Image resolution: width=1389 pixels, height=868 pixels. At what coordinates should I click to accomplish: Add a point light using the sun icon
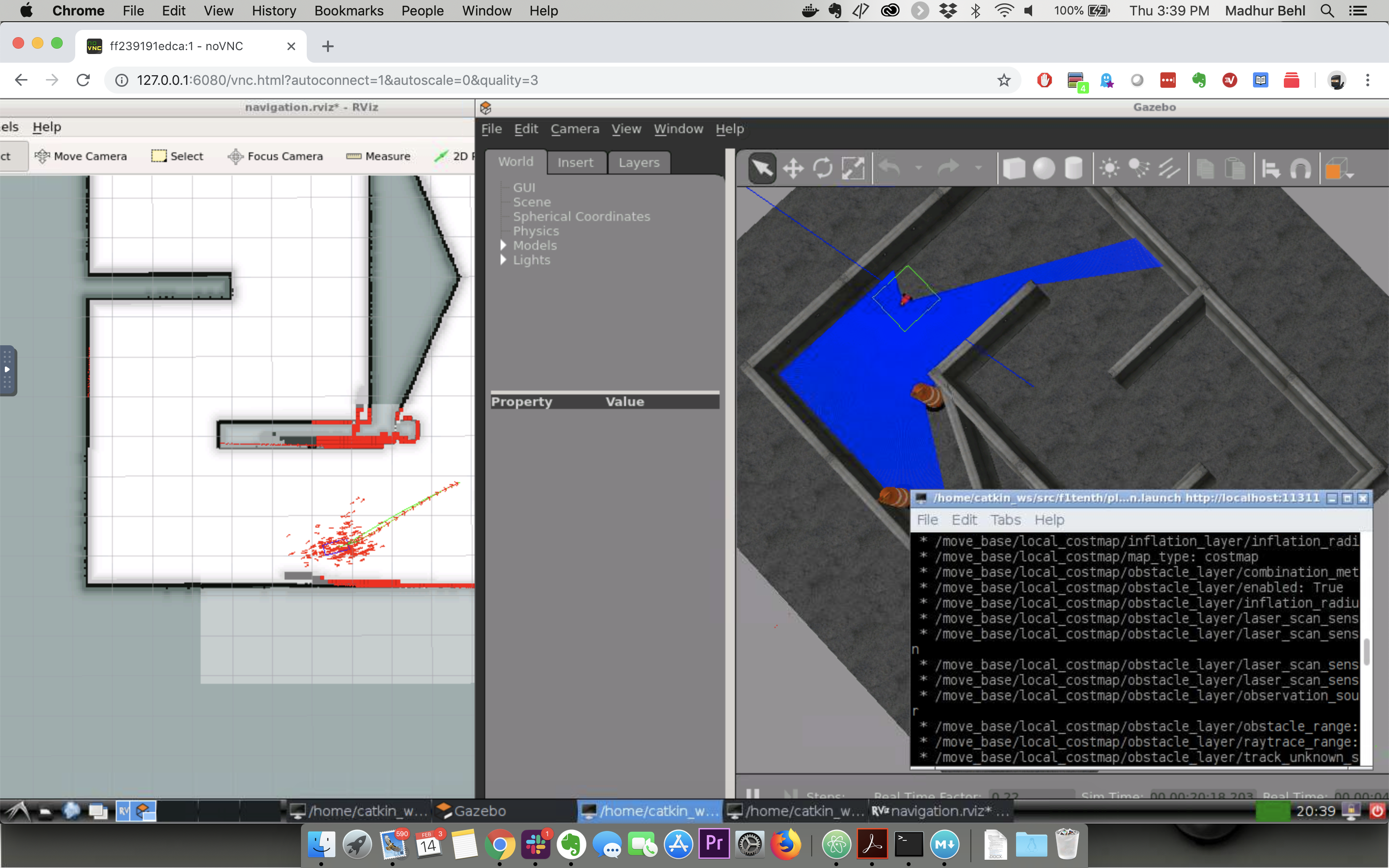click(x=1109, y=169)
